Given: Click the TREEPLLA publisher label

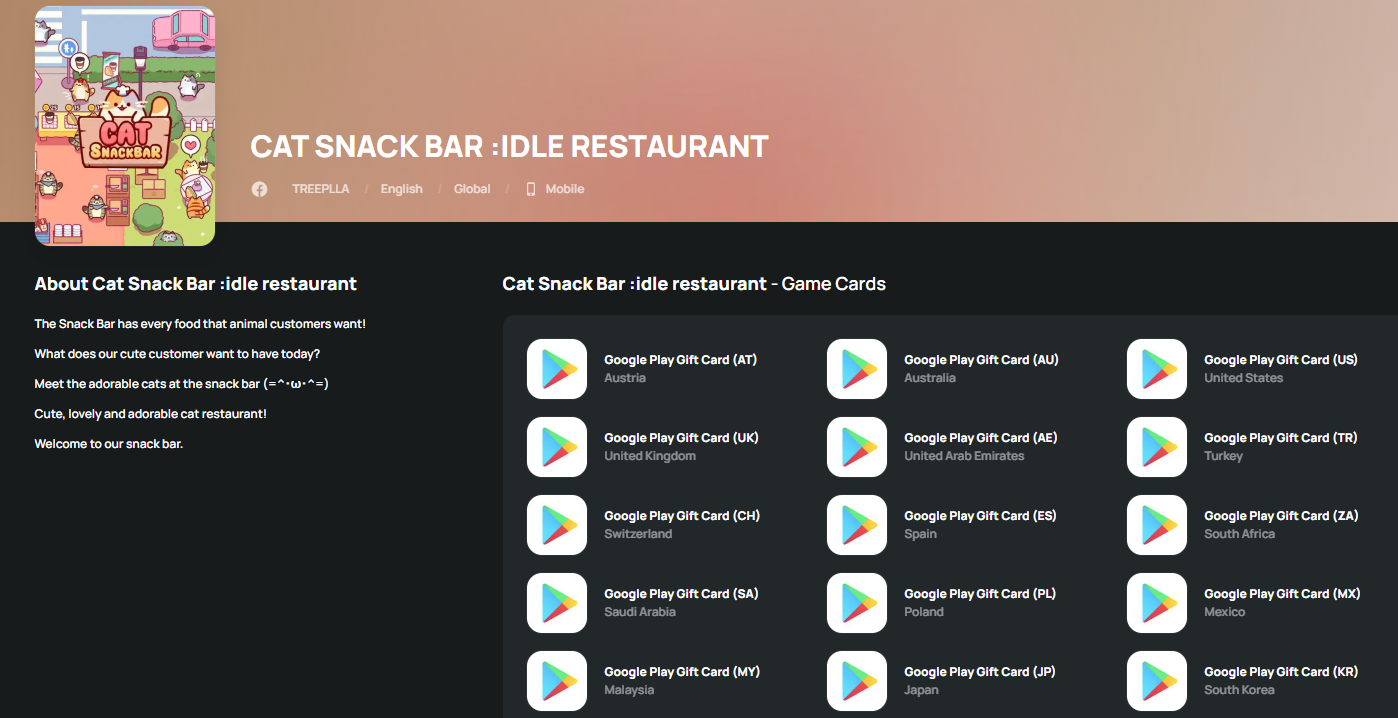Looking at the screenshot, I should click(321, 189).
